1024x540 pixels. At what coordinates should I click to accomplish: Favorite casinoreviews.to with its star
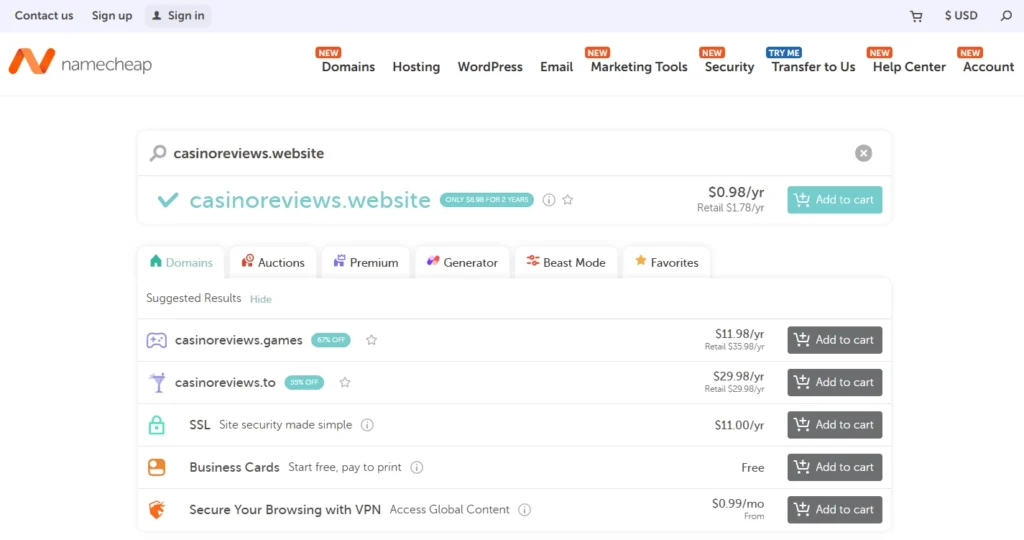pyautogui.click(x=345, y=383)
